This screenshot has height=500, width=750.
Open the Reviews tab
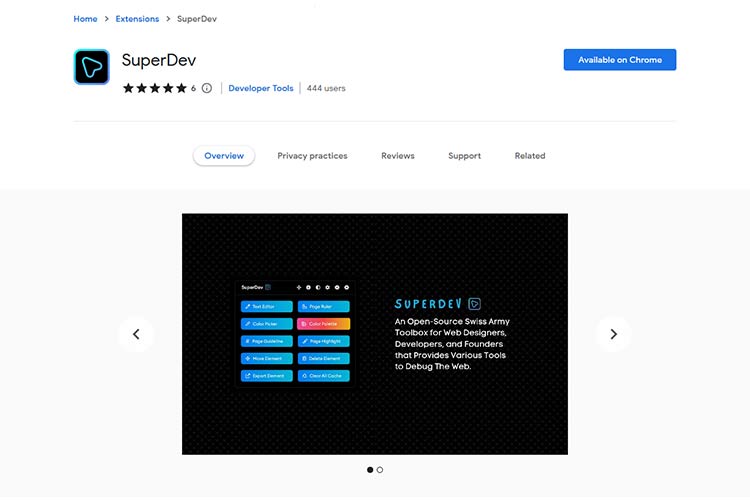398,156
